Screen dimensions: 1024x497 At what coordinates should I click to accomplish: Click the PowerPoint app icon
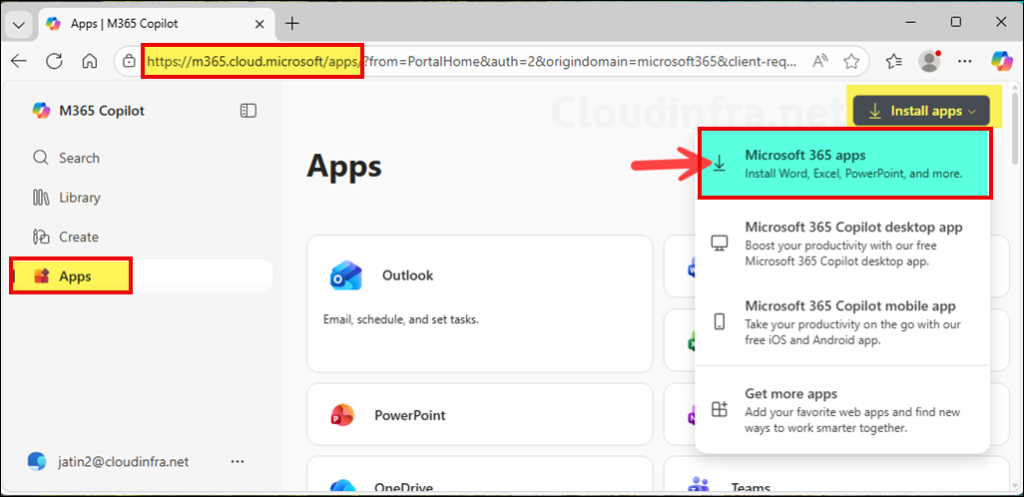[x=342, y=415]
